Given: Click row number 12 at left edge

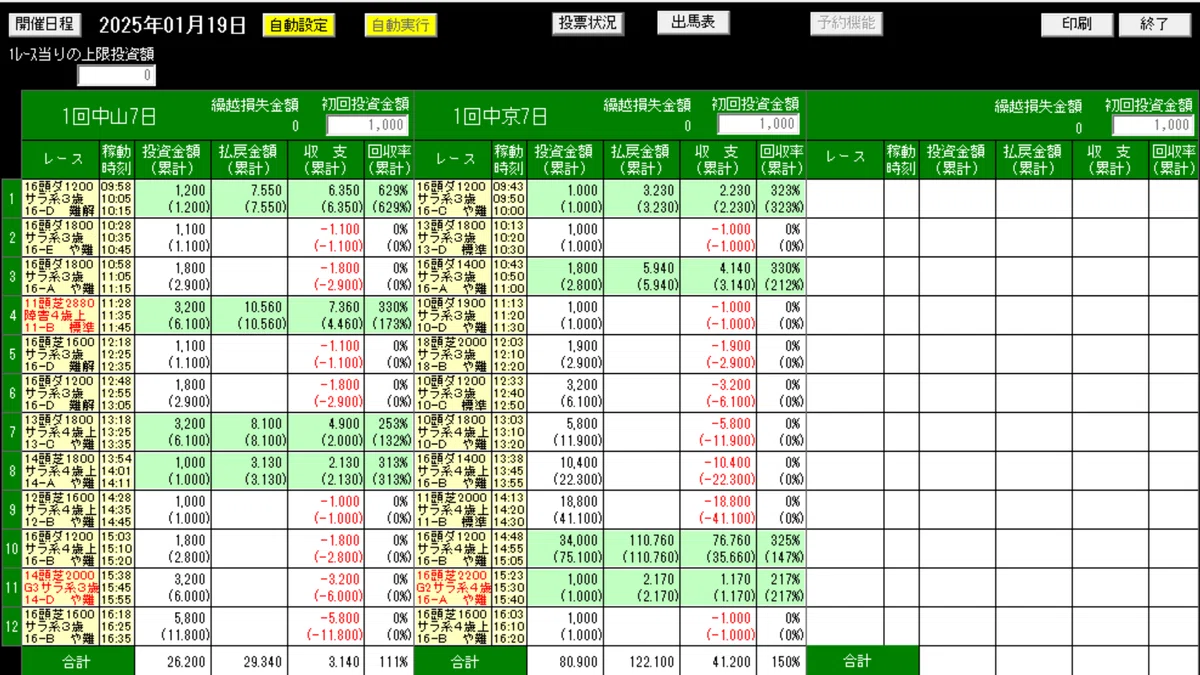Looking at the screenshot, I should pyautogui.click(x=11, y=626).
